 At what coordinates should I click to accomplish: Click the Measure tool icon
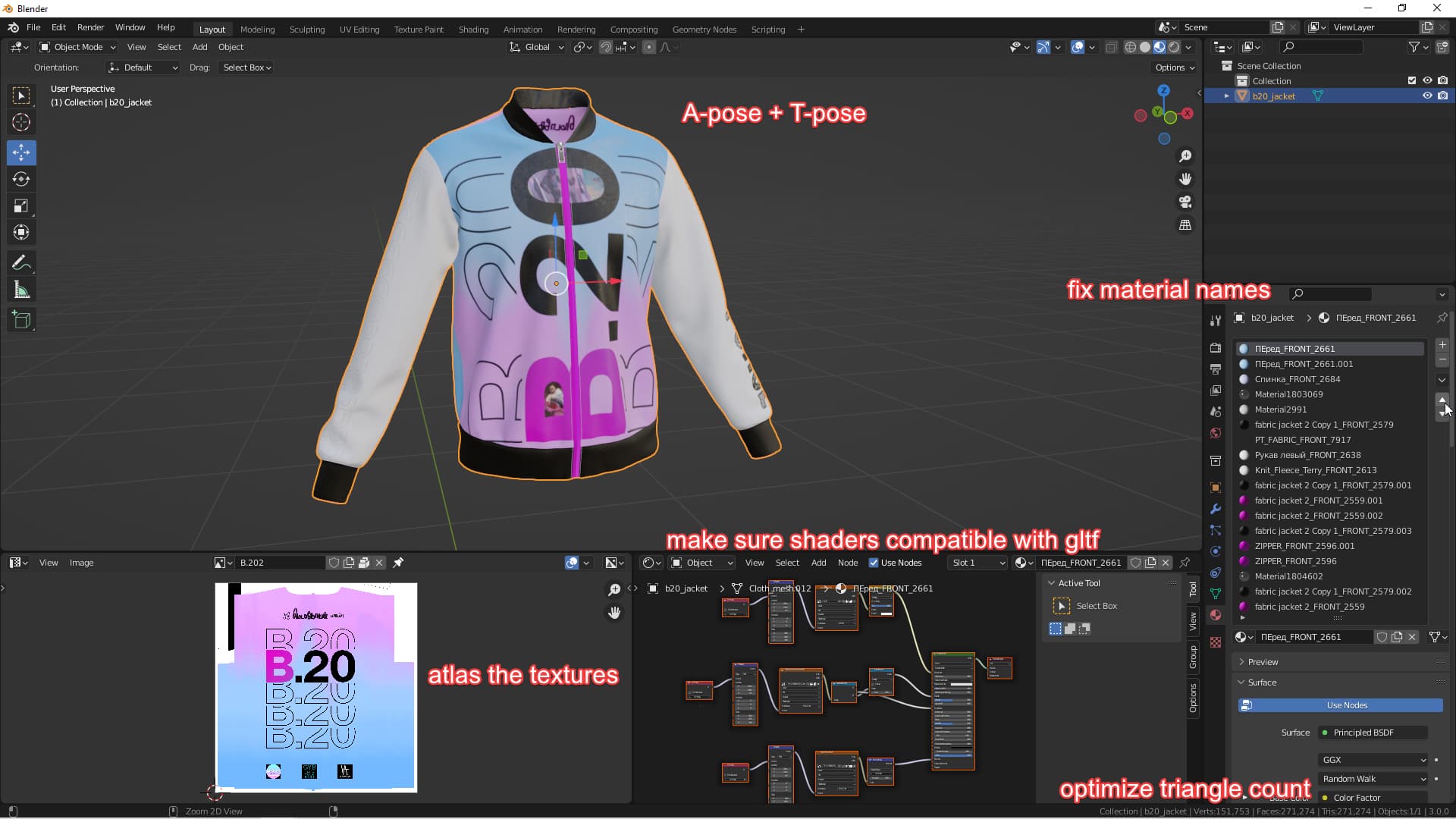(x=22, y=290)
